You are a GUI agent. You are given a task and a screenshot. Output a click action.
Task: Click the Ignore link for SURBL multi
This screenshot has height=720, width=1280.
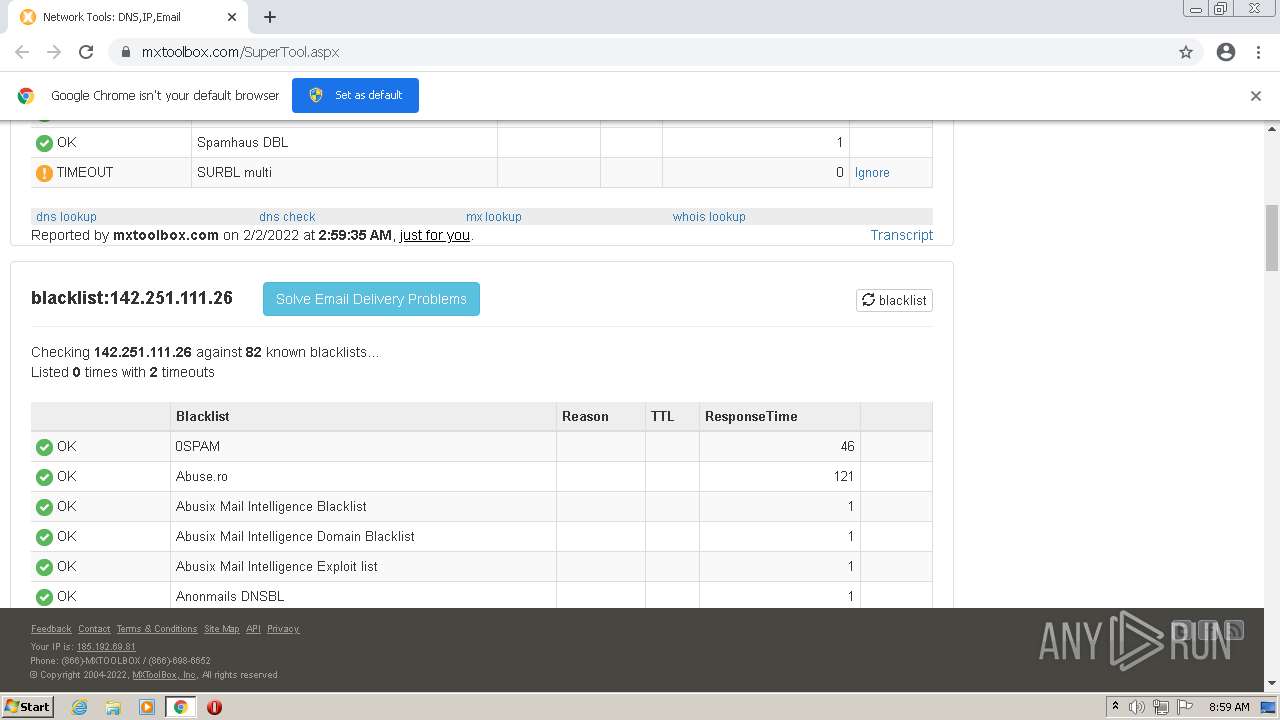(x=872, y=173)
